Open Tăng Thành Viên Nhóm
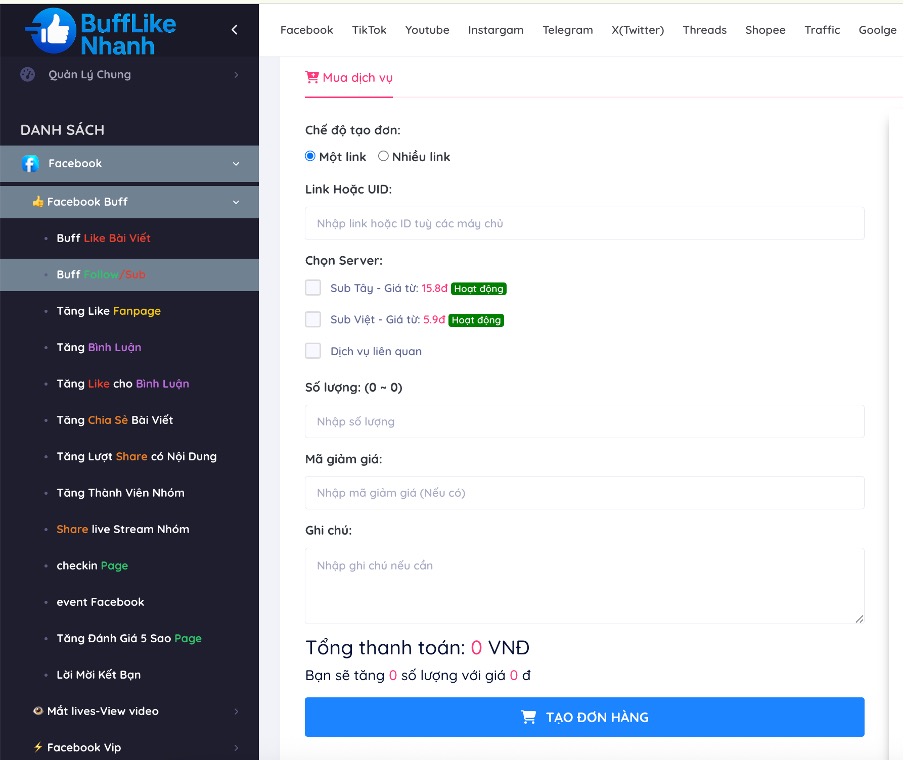 coord(120,493)
